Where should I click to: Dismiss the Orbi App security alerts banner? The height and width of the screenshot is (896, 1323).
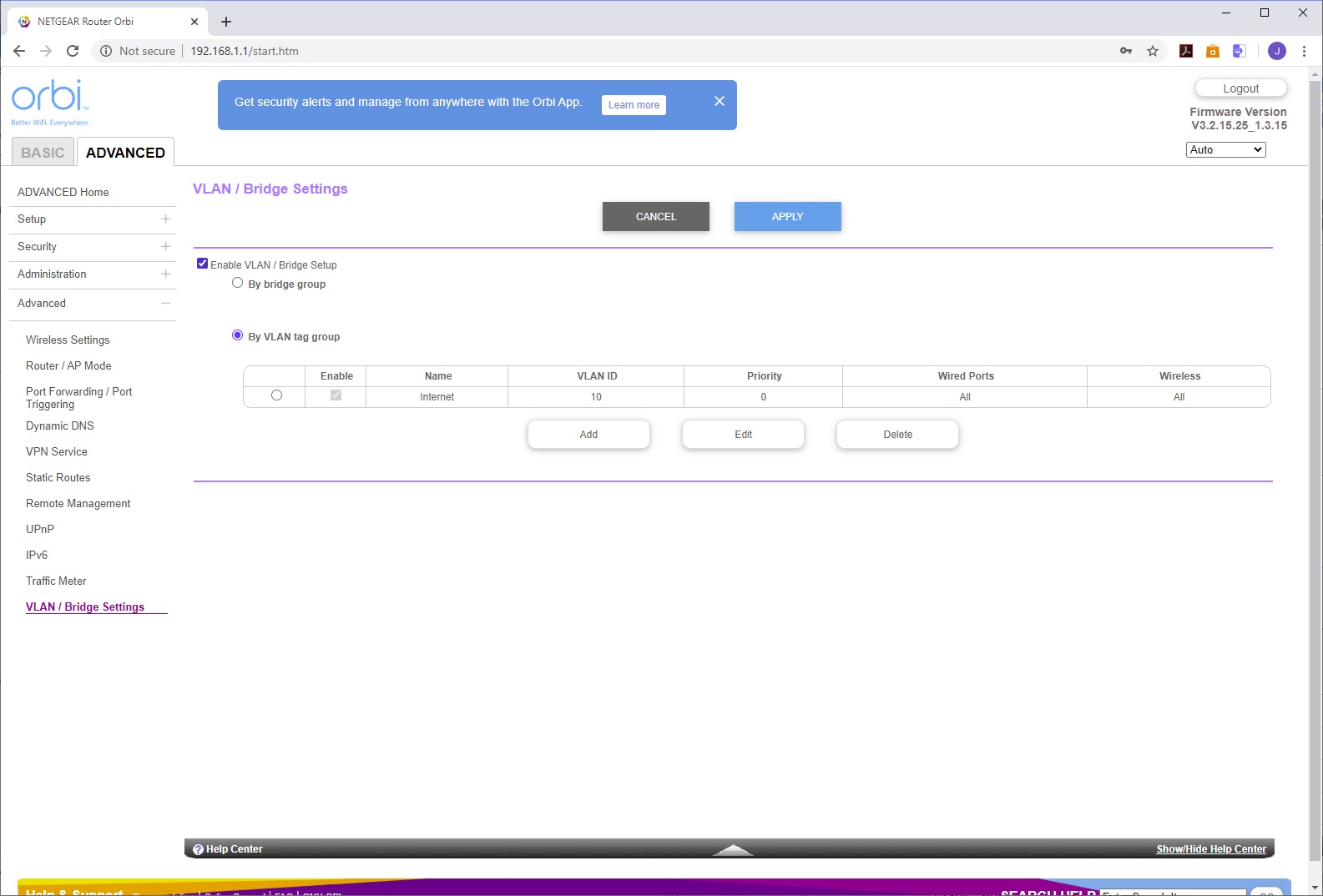point(720,101)
